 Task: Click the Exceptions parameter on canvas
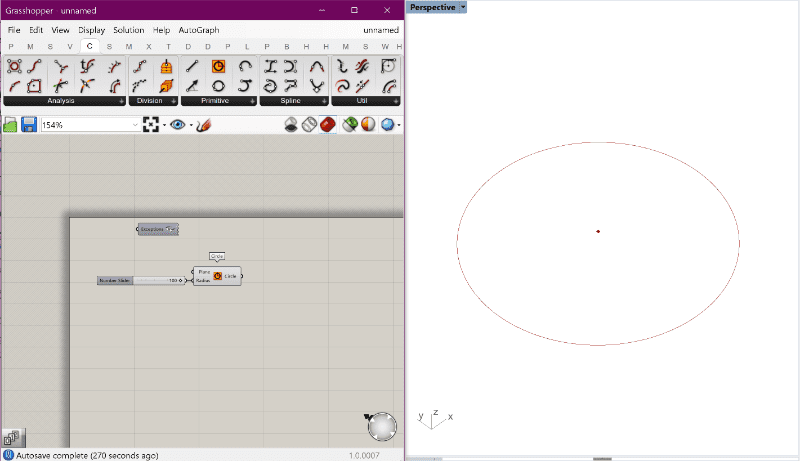click(x=158, y=229)
